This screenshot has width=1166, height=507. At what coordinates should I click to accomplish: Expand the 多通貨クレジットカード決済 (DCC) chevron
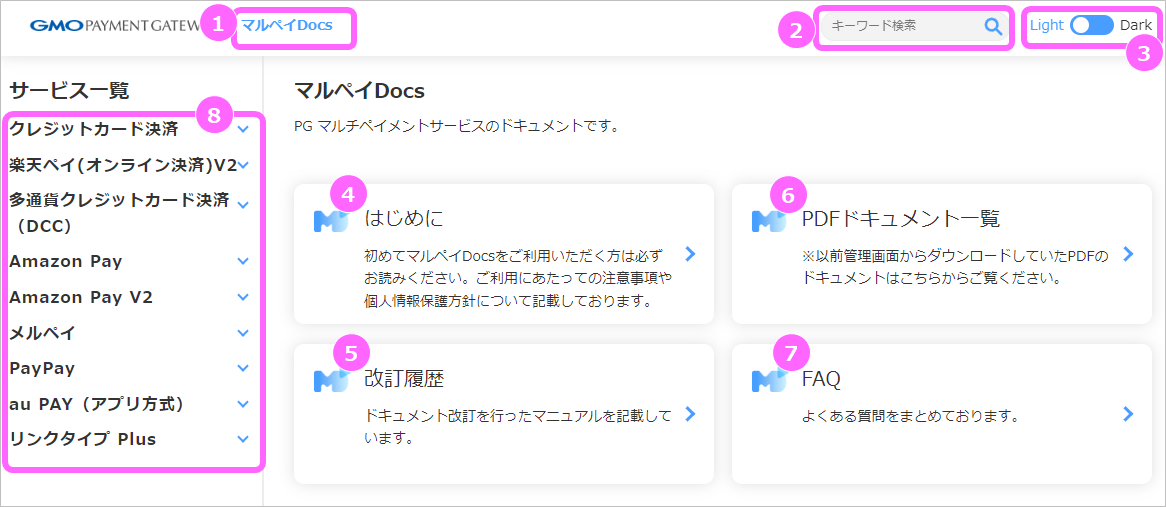pyautogui.click(x=242, y=204)
